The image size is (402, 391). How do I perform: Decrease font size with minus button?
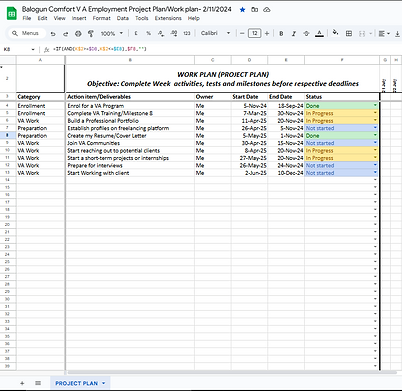coord(242,33)
